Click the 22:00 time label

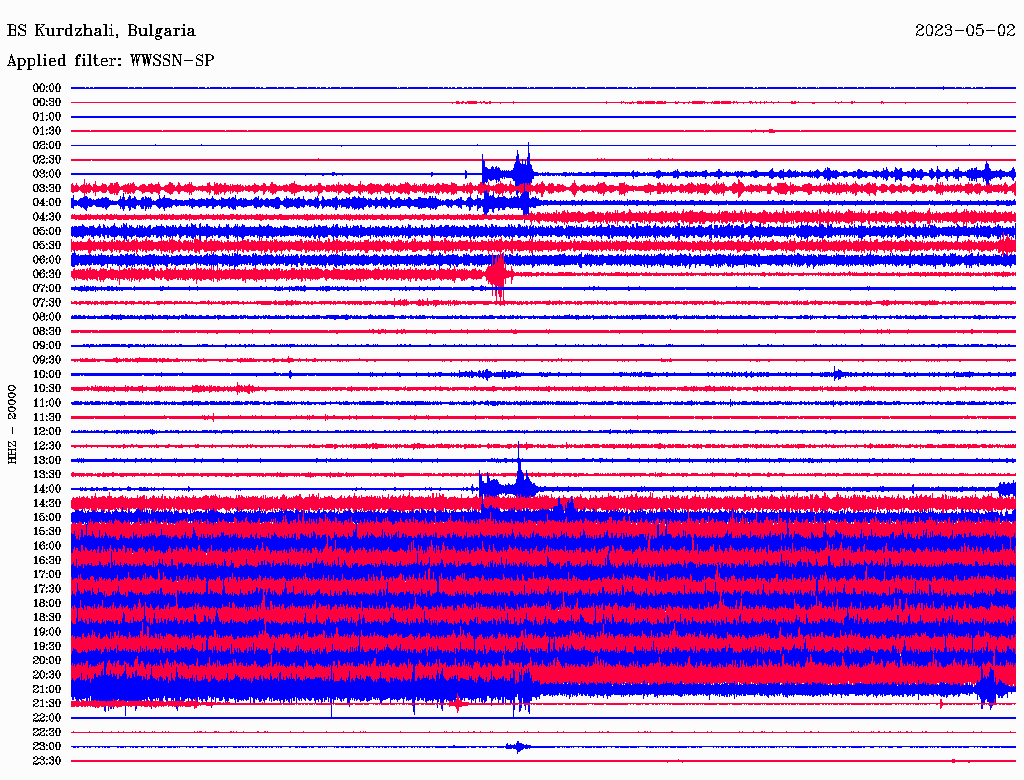[47, 718]
